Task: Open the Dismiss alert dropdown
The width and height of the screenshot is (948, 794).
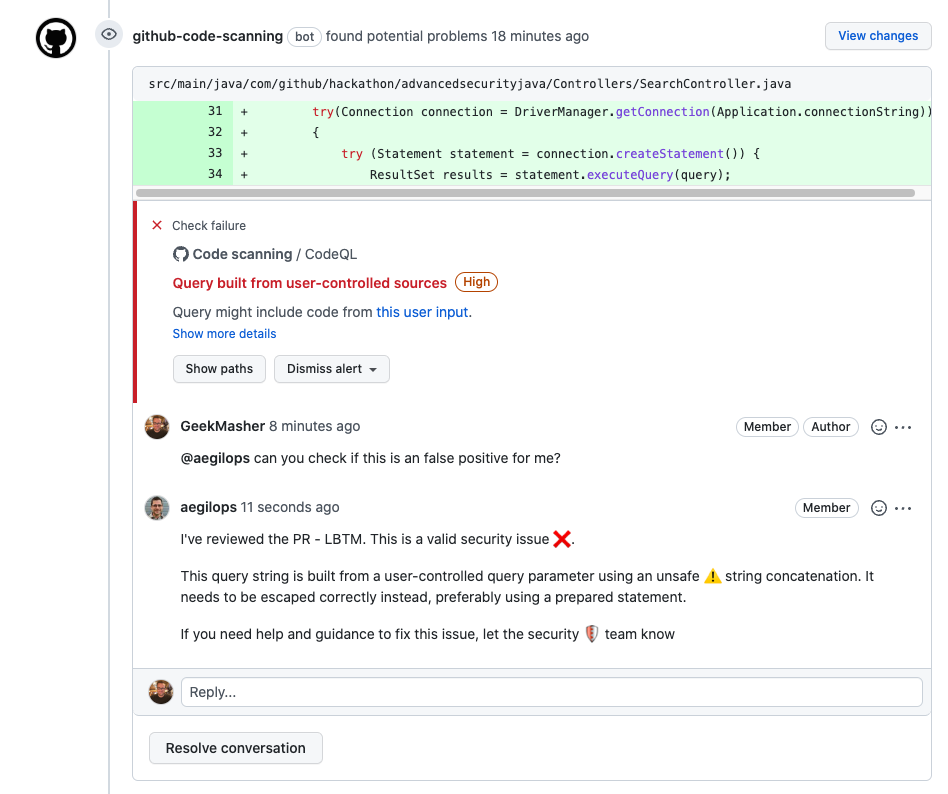Action: coord(331,369)
